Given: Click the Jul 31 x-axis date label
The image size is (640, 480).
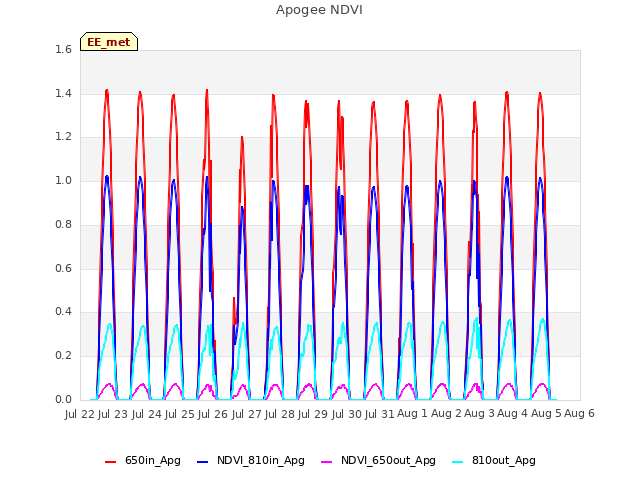Looking at the screenshot, I should [x=380, y=414].
